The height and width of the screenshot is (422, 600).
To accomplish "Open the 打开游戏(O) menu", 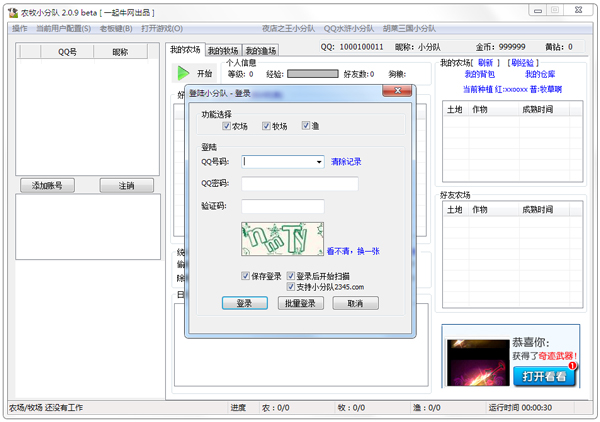I will click(162, 29).
